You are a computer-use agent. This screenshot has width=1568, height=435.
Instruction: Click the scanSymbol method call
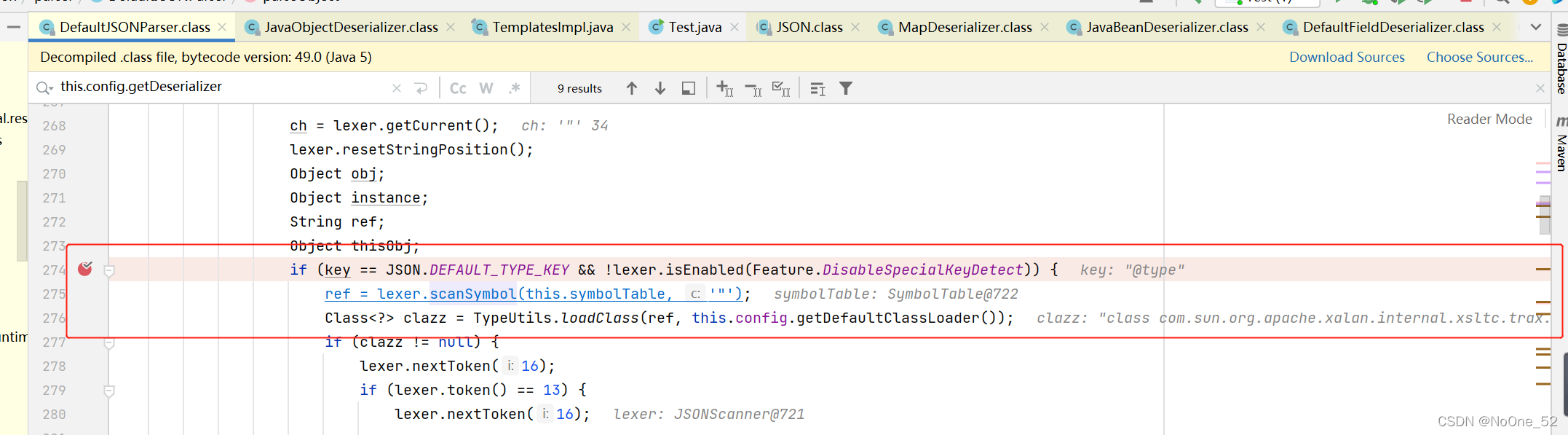473,294
